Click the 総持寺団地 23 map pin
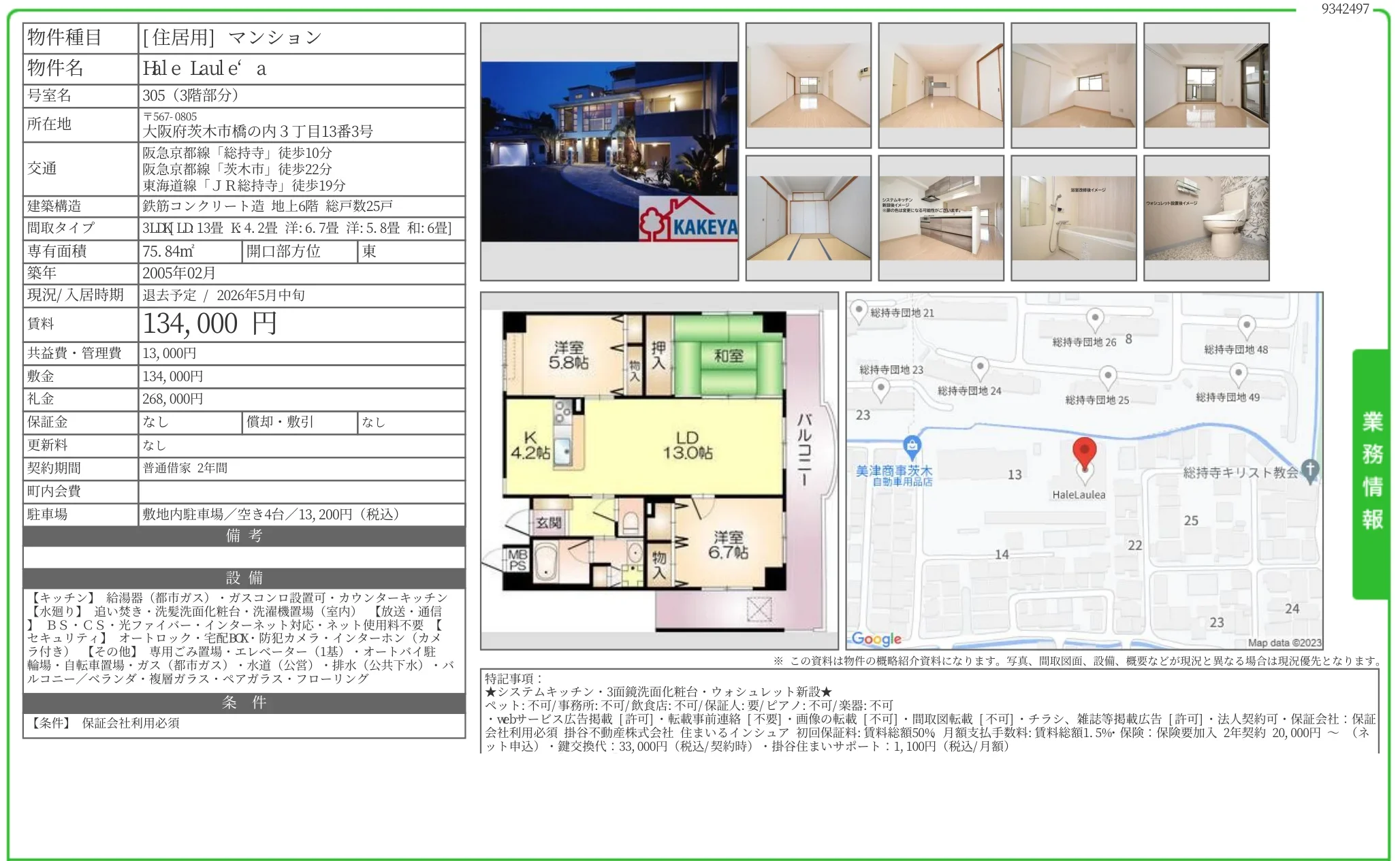This screenshot has height=861, width=1400. coord(880,390)
